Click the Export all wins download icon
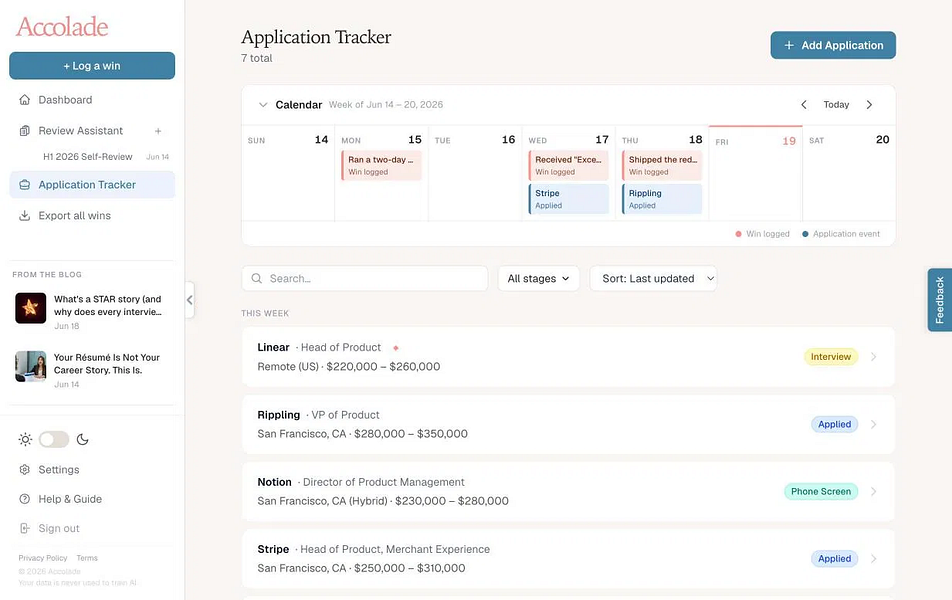This screenshot has width=952, height=600. (24, 216)
